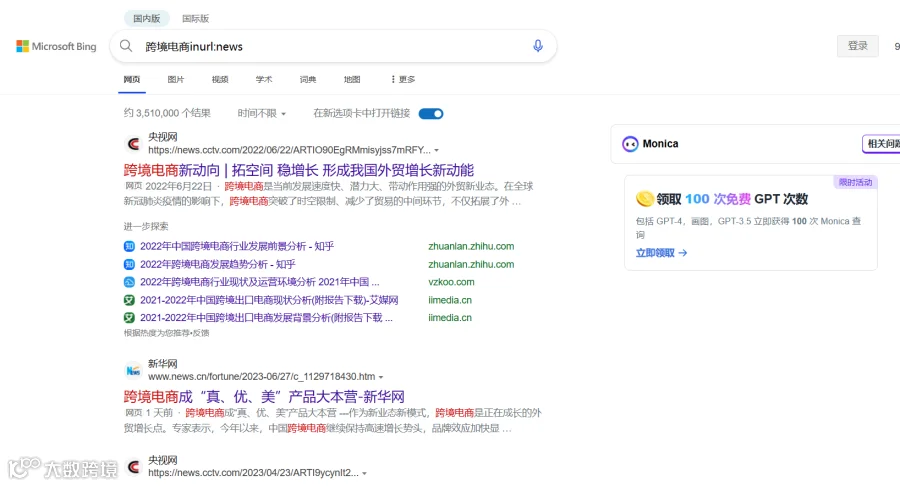900x486 pixels.
Task: Expand arrow next to www.news.cn URL
Action: (x=381, y=377)
